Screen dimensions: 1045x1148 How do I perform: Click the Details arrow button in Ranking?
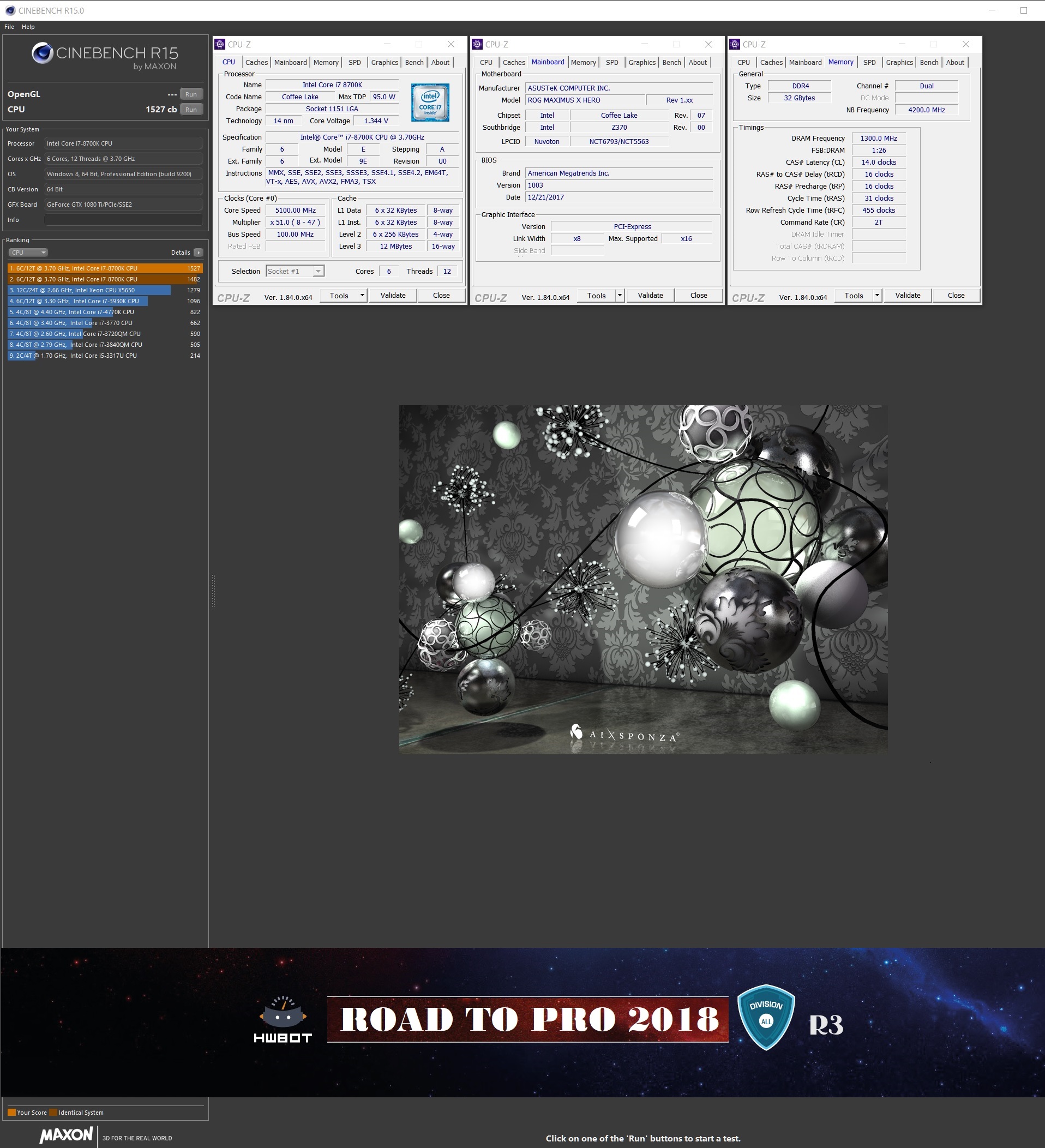tap(198, 253)
